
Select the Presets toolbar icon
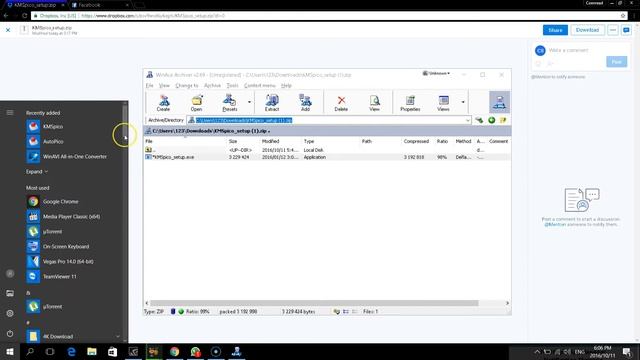(x=230, y=102)
